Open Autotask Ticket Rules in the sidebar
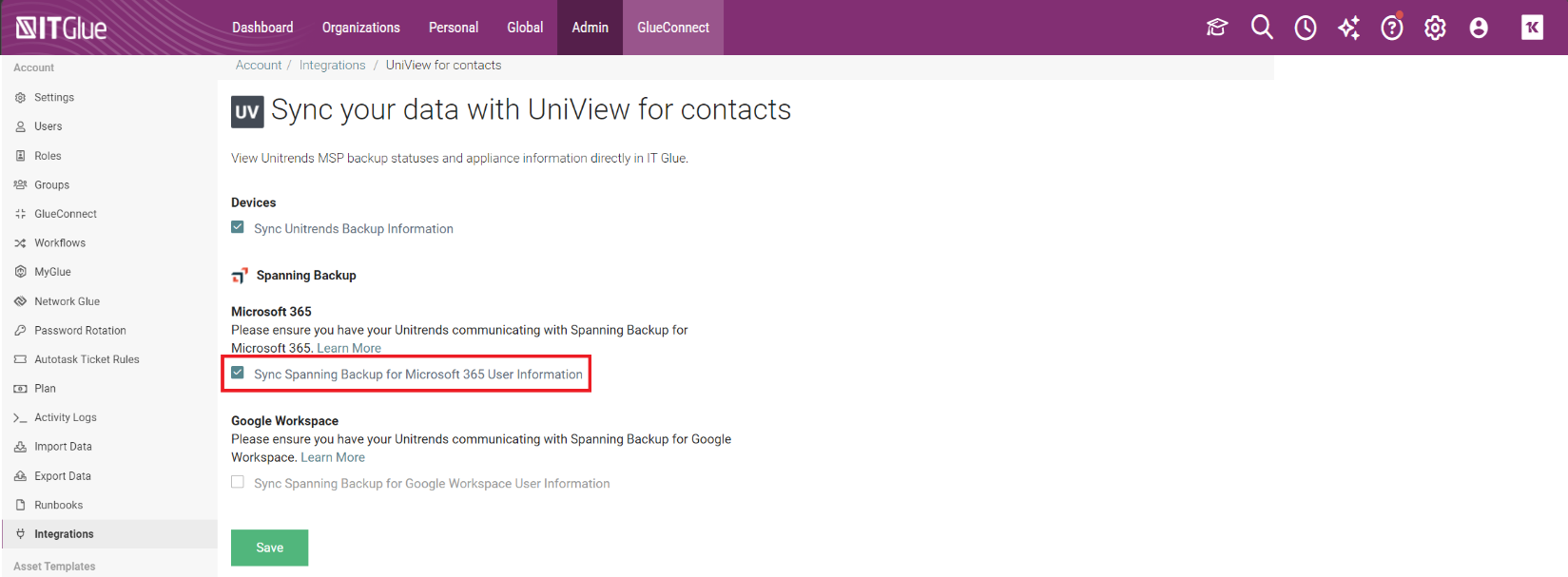This screenshot has width=1568, height=577. pos(87,359)
